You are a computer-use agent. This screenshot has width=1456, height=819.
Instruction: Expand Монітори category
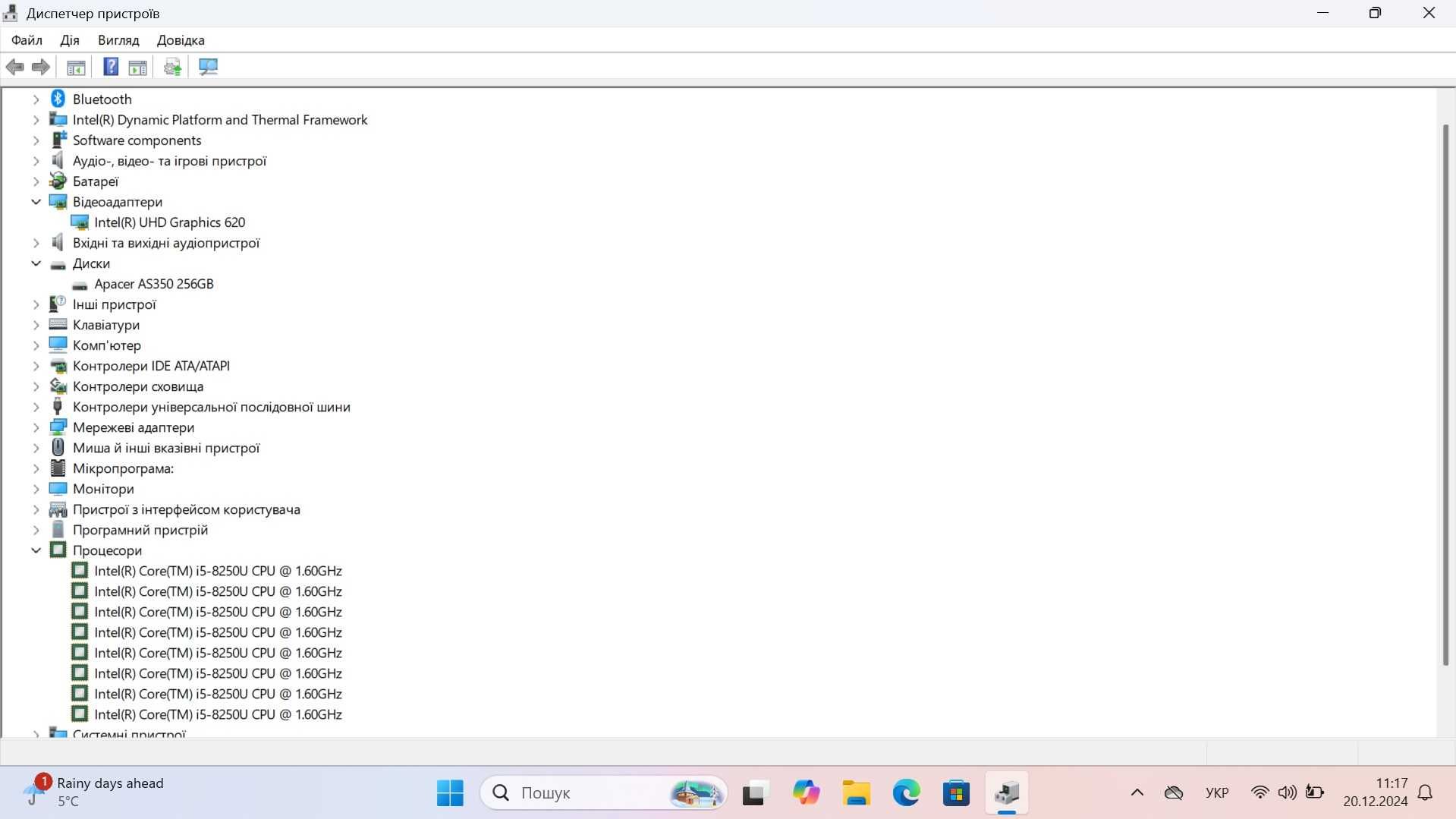pyautogui.click(x=36, y=489)
